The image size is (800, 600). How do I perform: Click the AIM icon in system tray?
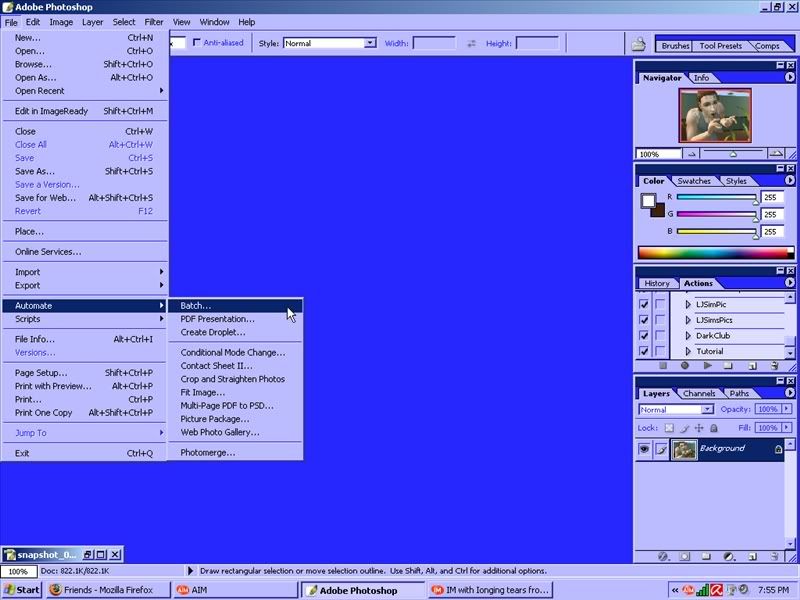688,590
